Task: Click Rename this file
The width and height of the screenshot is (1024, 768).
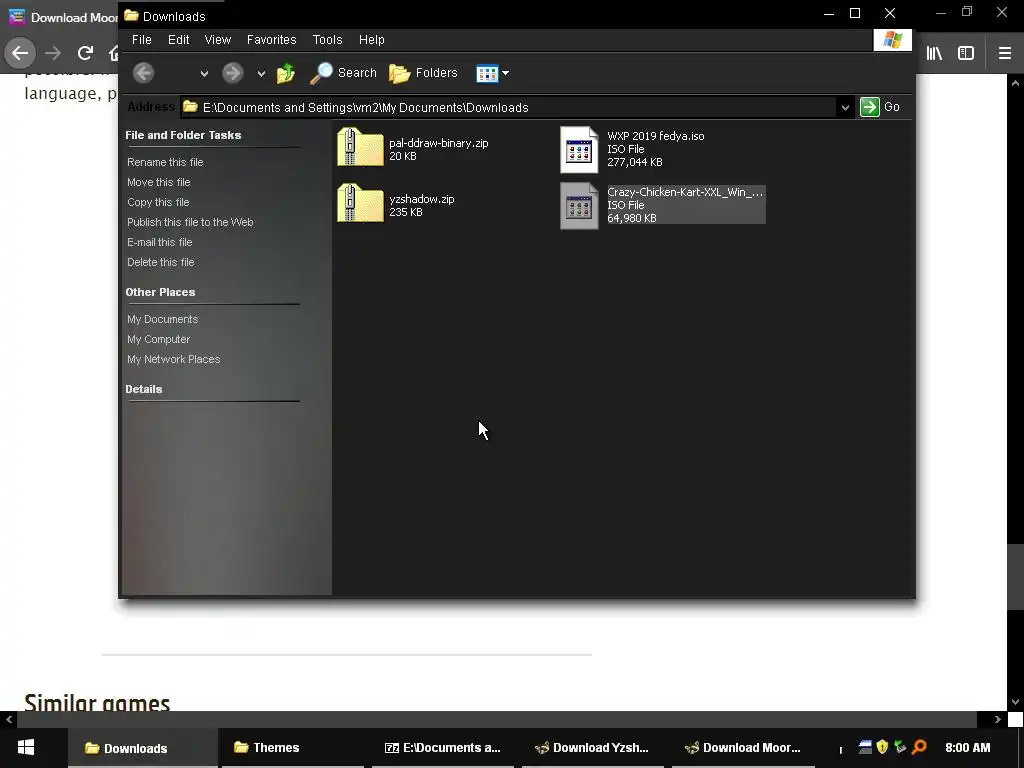Action: pos(165,162)
